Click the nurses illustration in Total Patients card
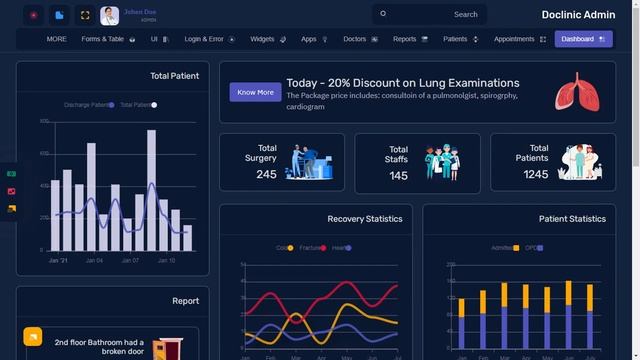 coord(579,162)
